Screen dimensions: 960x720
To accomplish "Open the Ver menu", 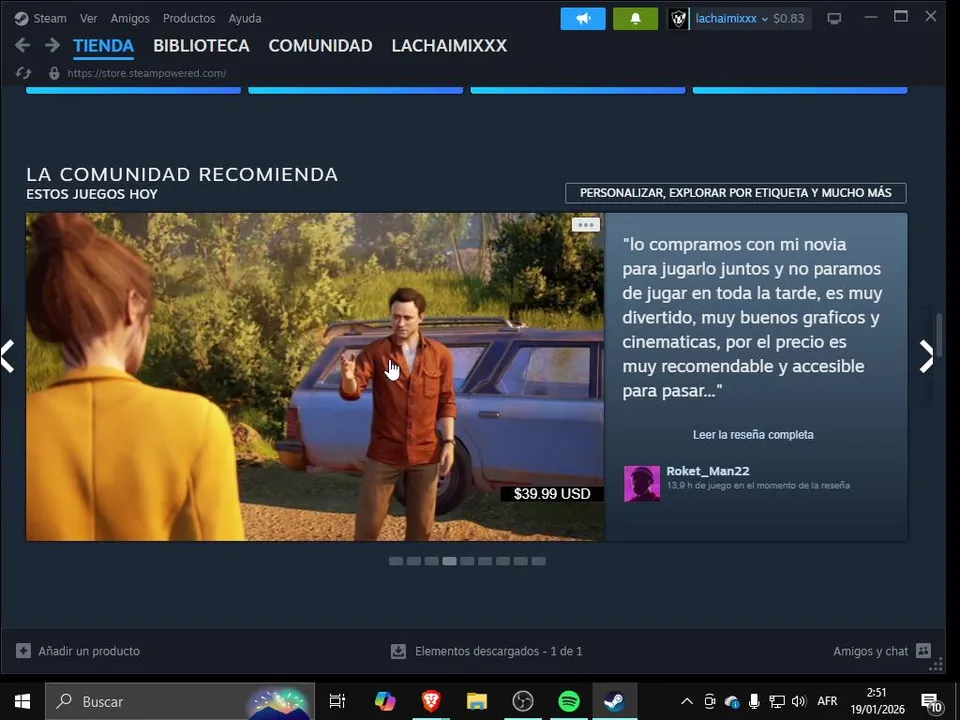I will (x=88, y=18).
